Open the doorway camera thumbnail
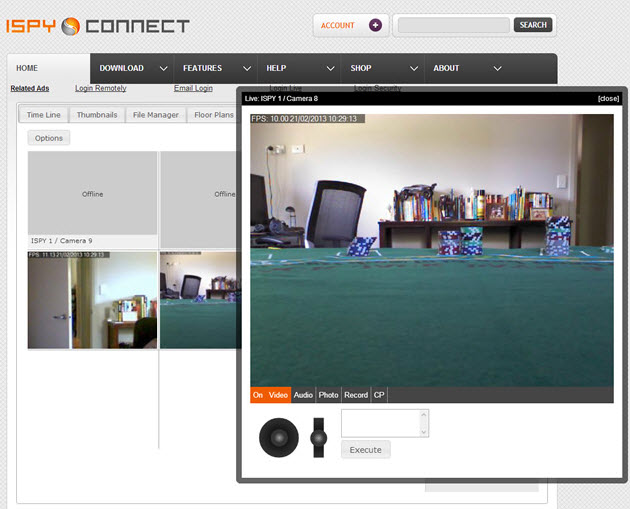 click(92, 300)
